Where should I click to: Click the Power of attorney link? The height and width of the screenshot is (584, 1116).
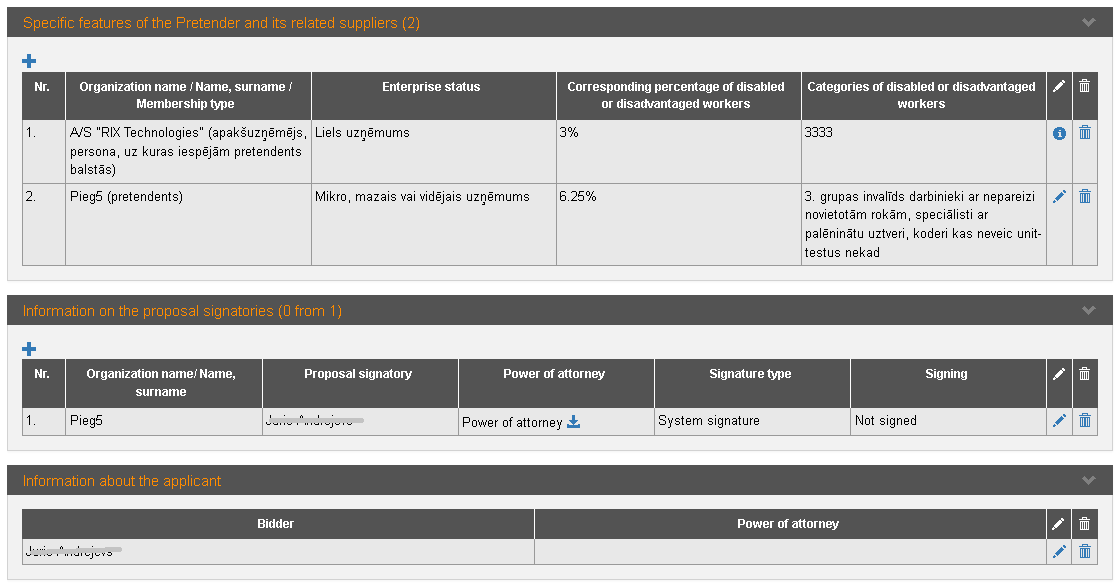pos(511,422)
